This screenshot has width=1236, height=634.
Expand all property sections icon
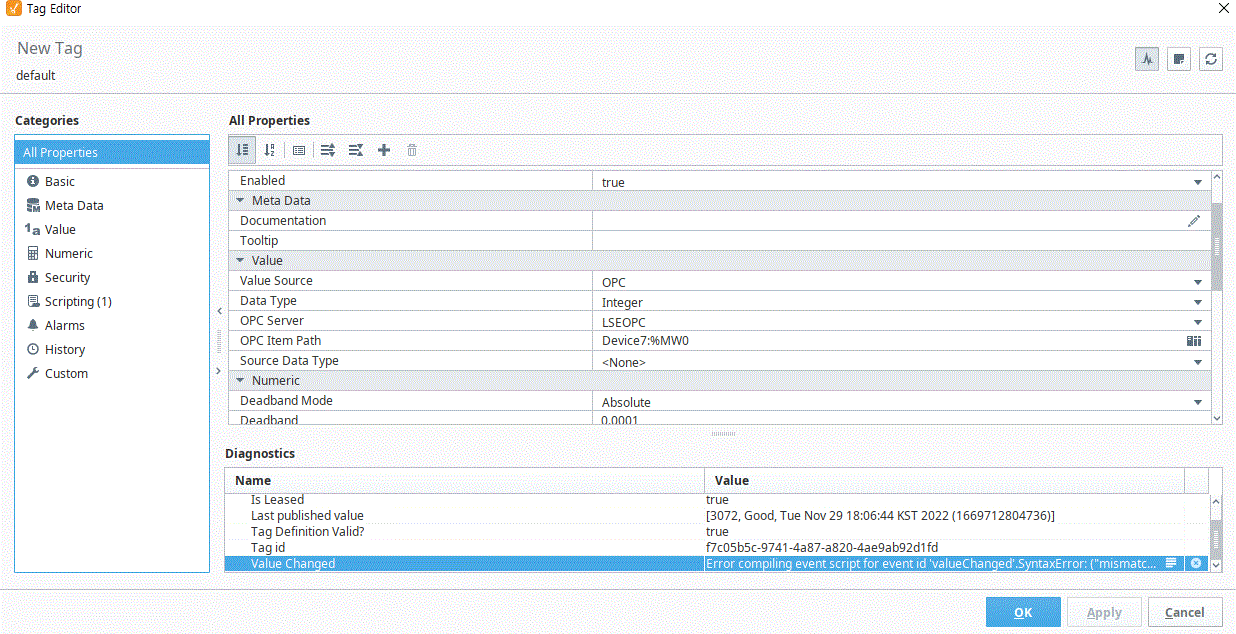click(x=327, y=150)
